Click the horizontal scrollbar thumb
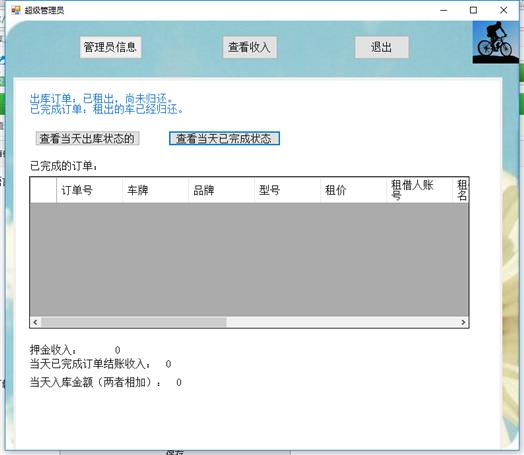Image resolution: width=524 pixels, height=455 pixels. 133,322
